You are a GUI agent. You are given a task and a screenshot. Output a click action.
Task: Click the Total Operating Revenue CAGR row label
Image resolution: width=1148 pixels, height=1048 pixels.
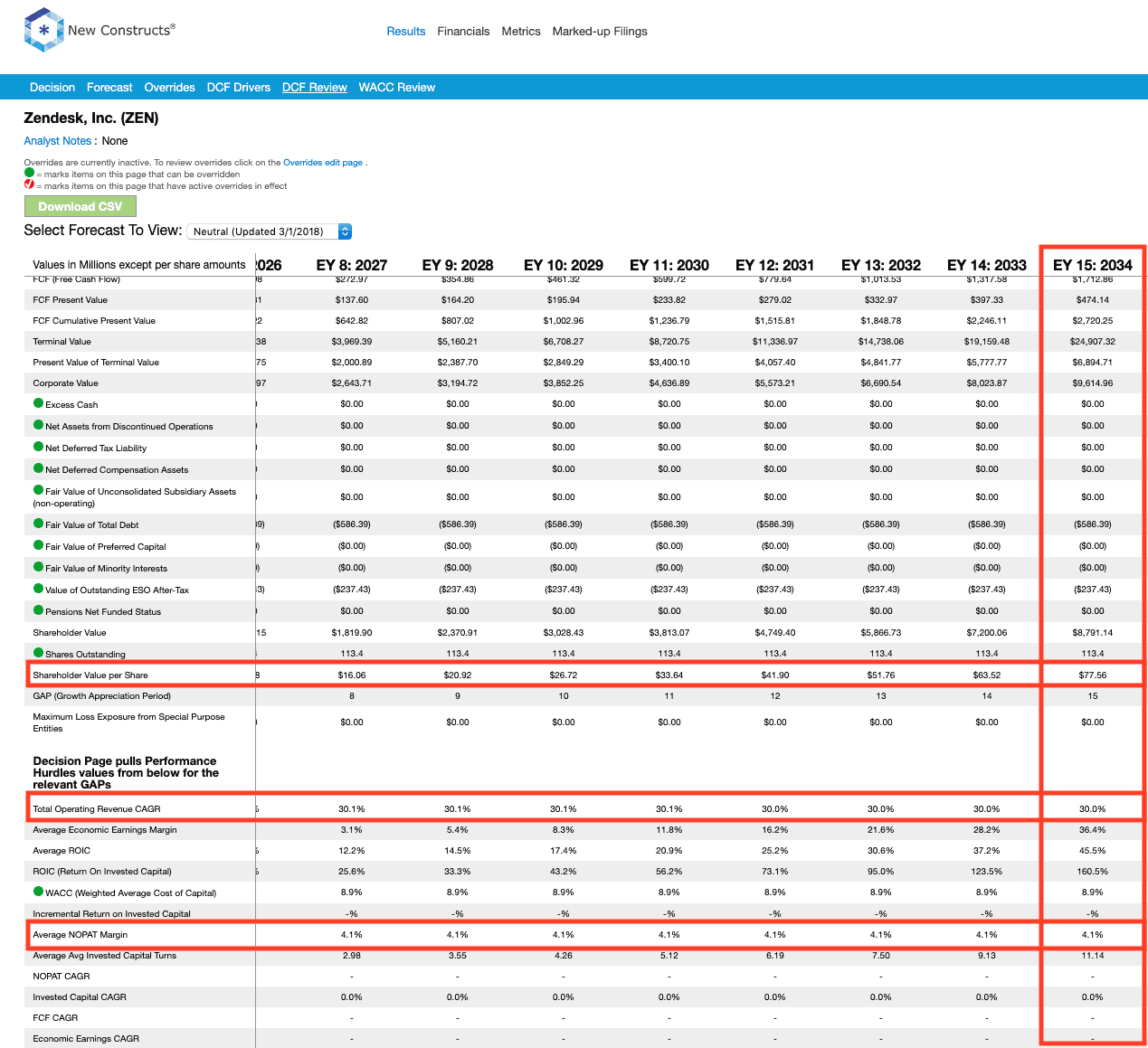click(x=97, y=808)
